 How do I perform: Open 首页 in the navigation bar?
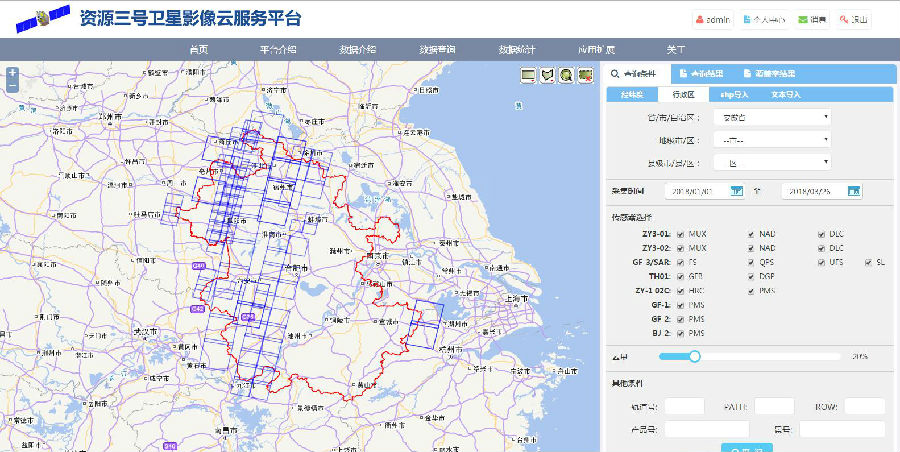coord(199,49)
